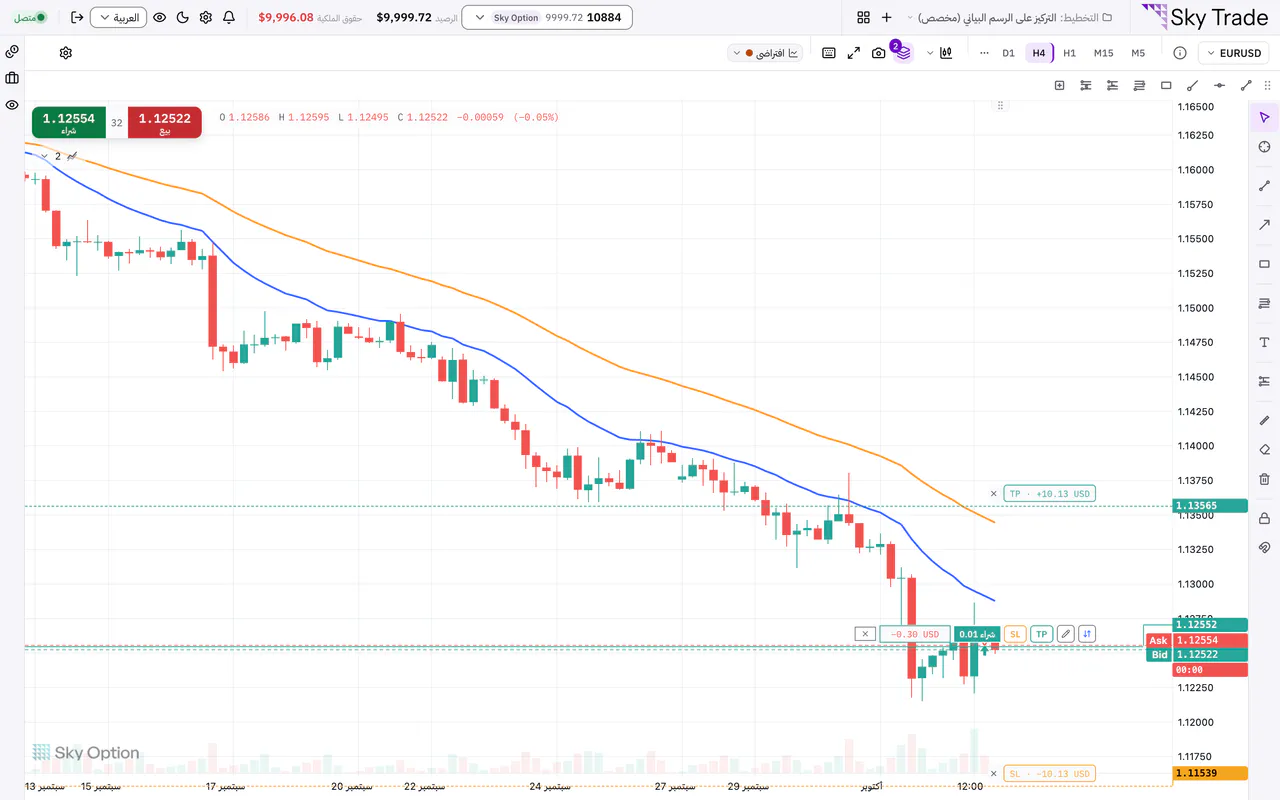Open the EURUSD symbol dropdown
The image size is (1280, 800).
(x=1234, y=53)
